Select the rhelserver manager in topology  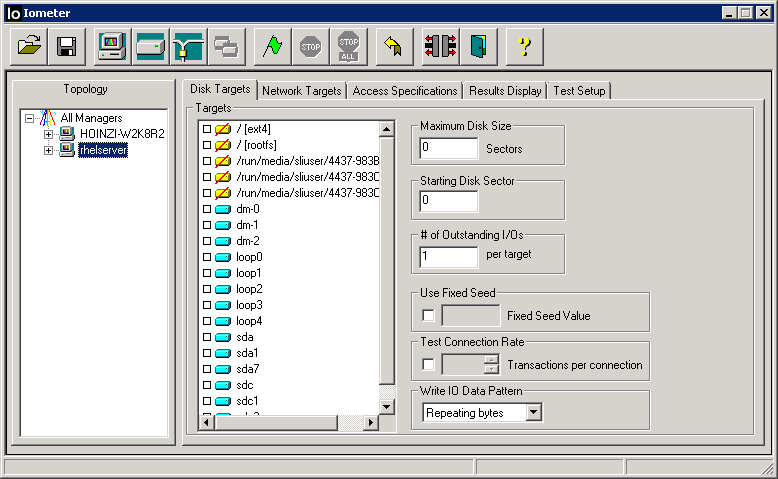tap(104, 150)
